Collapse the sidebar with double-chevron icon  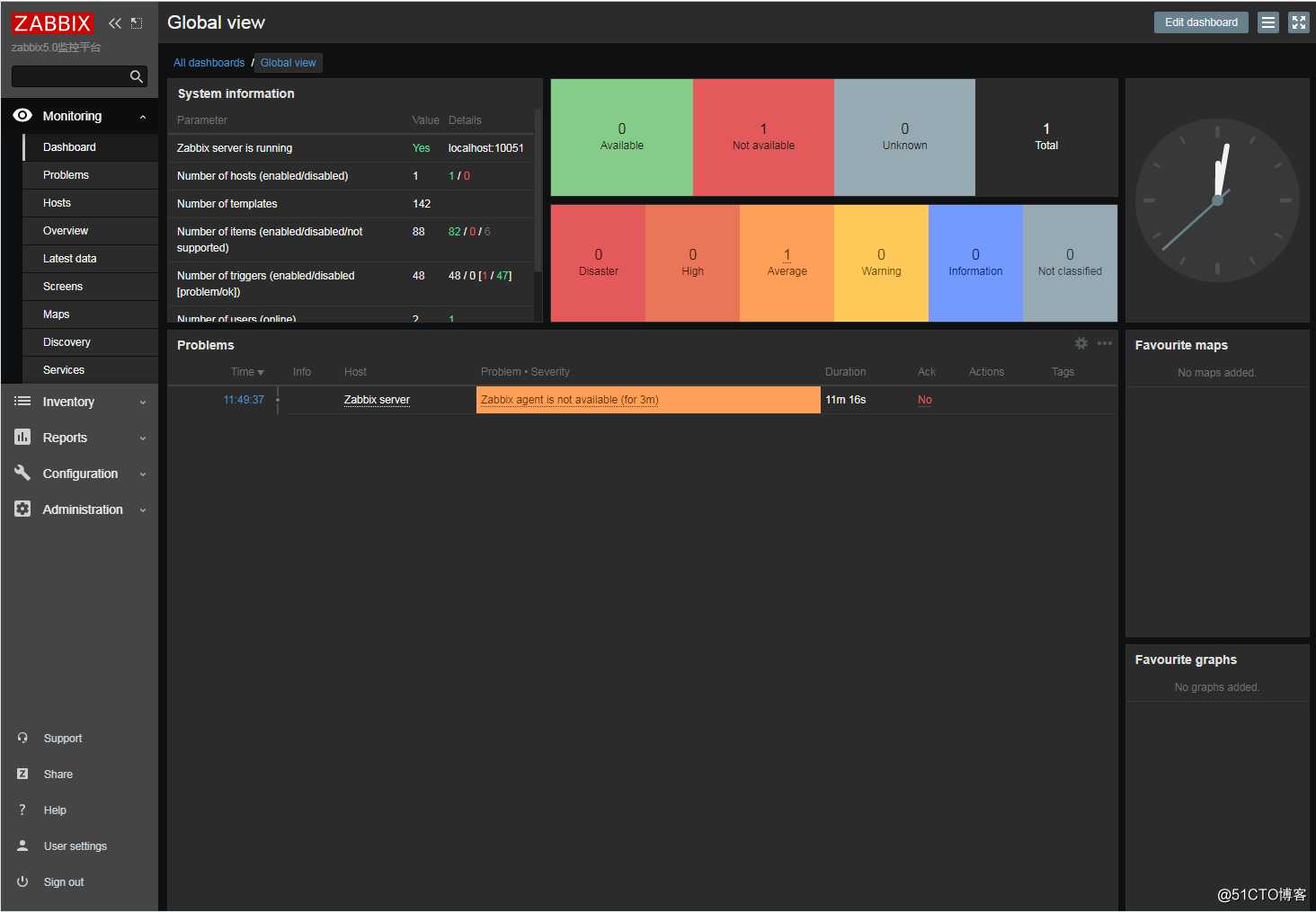pyautogui.click(x=115, y=23)
